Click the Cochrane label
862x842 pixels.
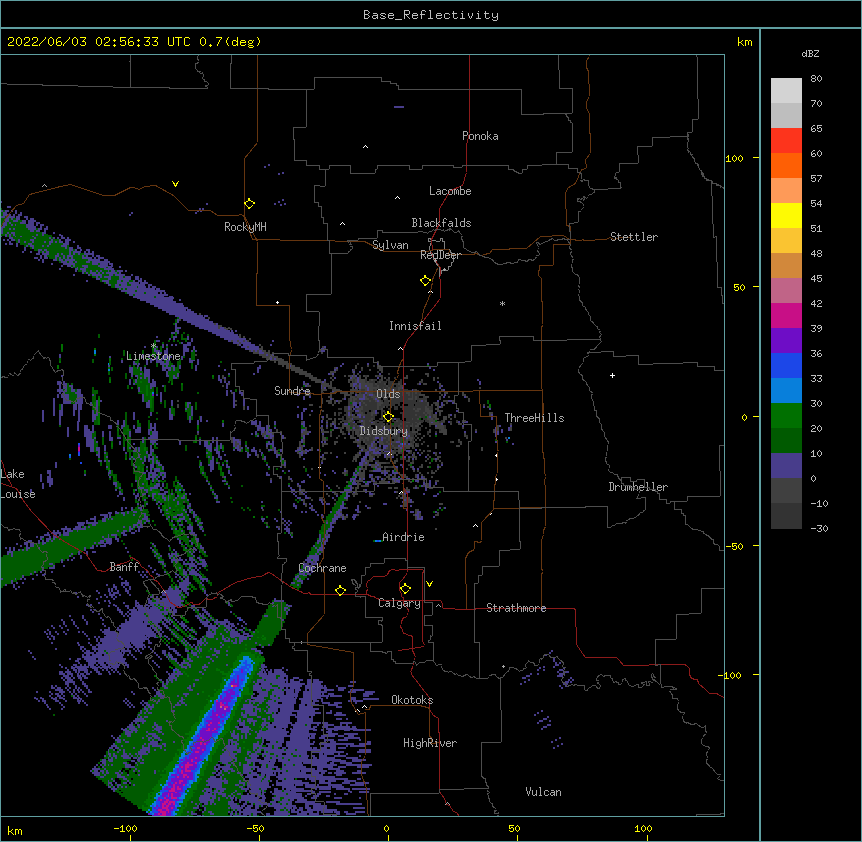coord(322,568)
